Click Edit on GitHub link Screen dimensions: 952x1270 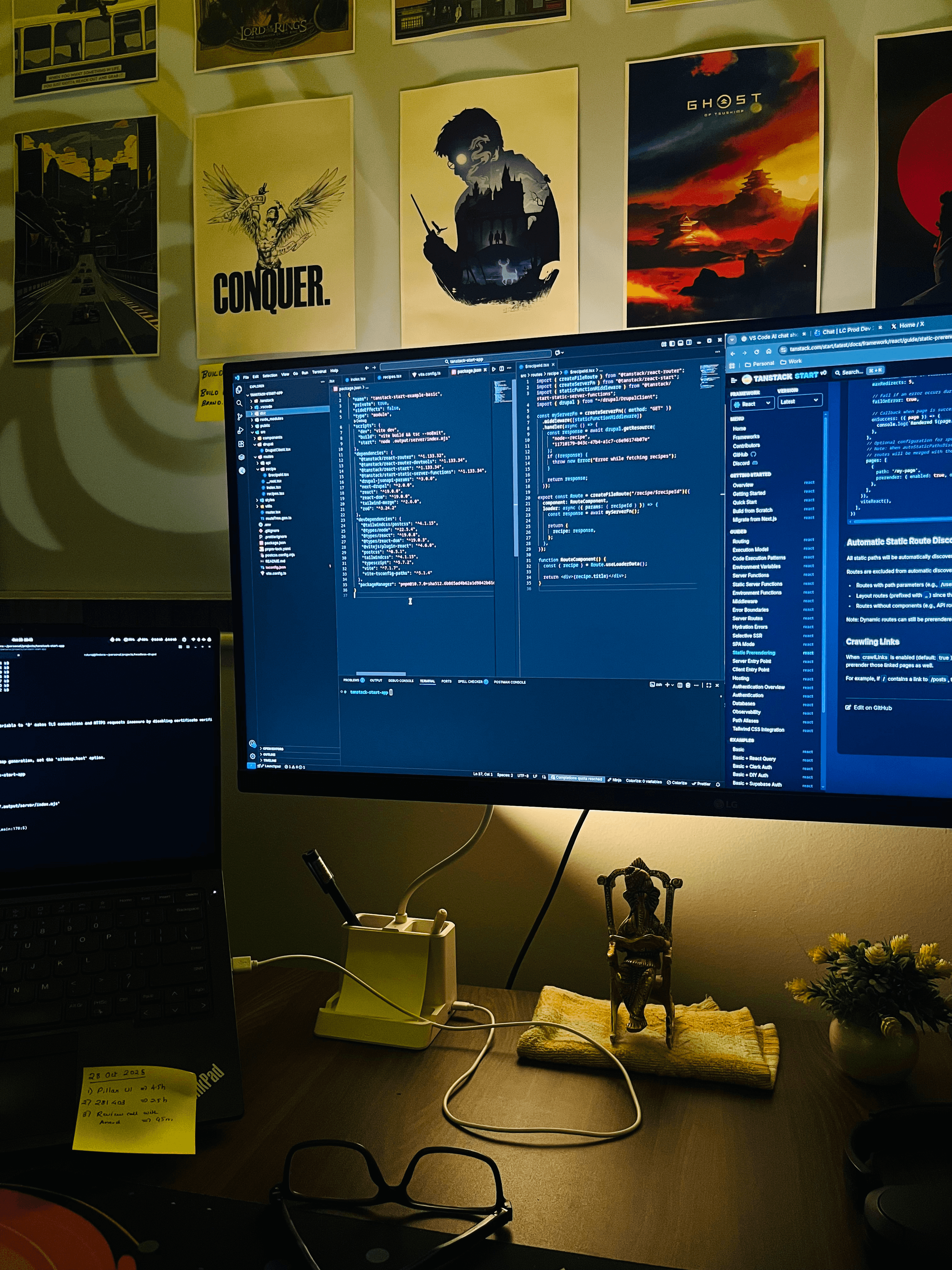[868, 708]
